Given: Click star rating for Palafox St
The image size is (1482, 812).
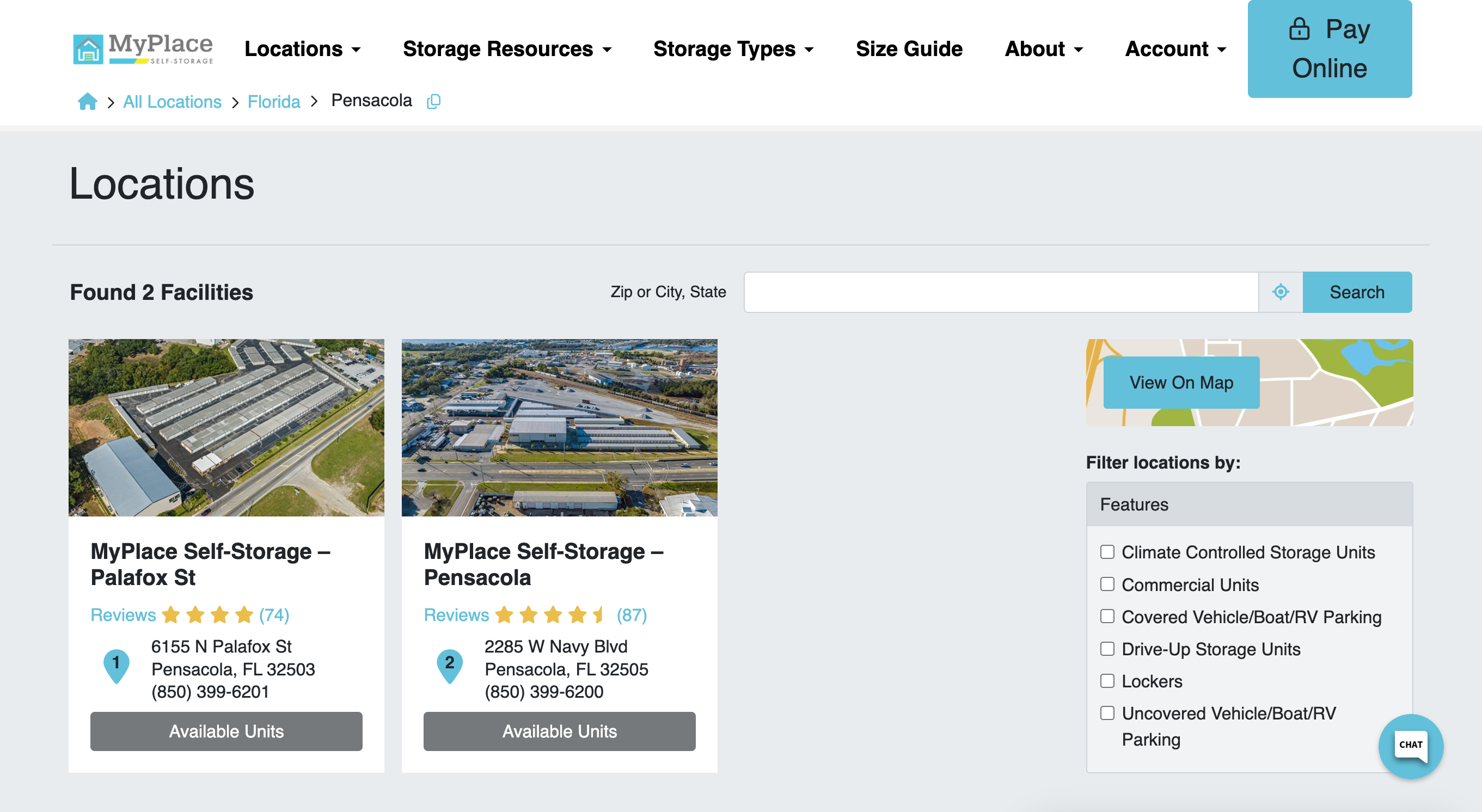Looking at the screenshot, I should click(x=207, y=615).
